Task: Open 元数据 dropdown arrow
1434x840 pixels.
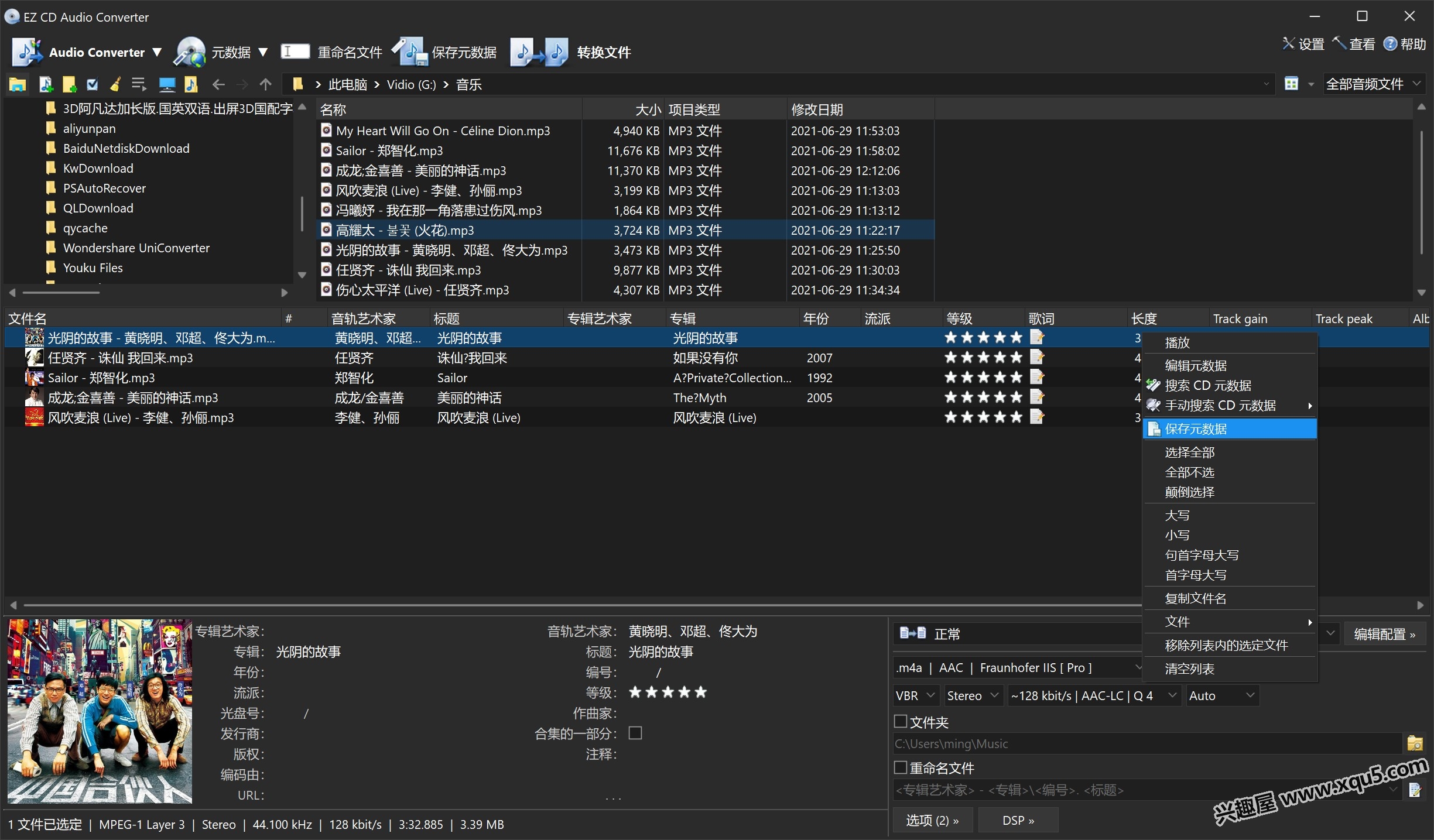Action: (263, 52)
